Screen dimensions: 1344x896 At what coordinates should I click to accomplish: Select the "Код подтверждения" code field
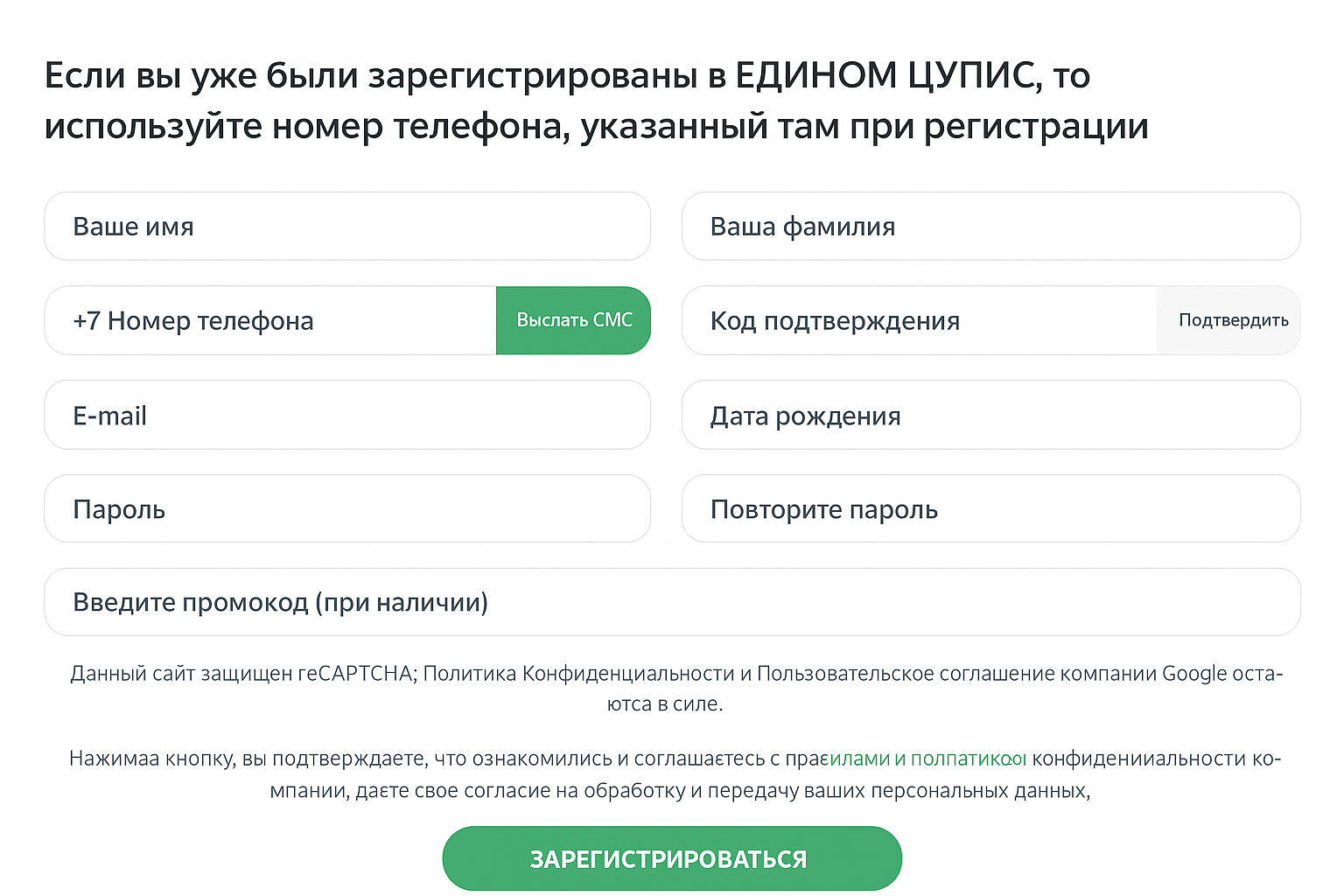919,321
